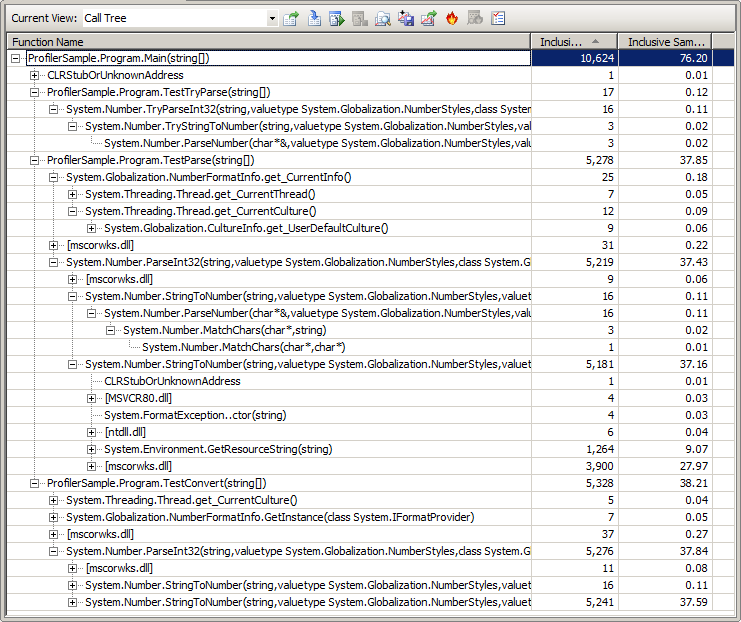Viewport: 741px width, 622px height.
Task: Click the 1,264 samples cell for GetResourceString
Action: tap(575, 449)
